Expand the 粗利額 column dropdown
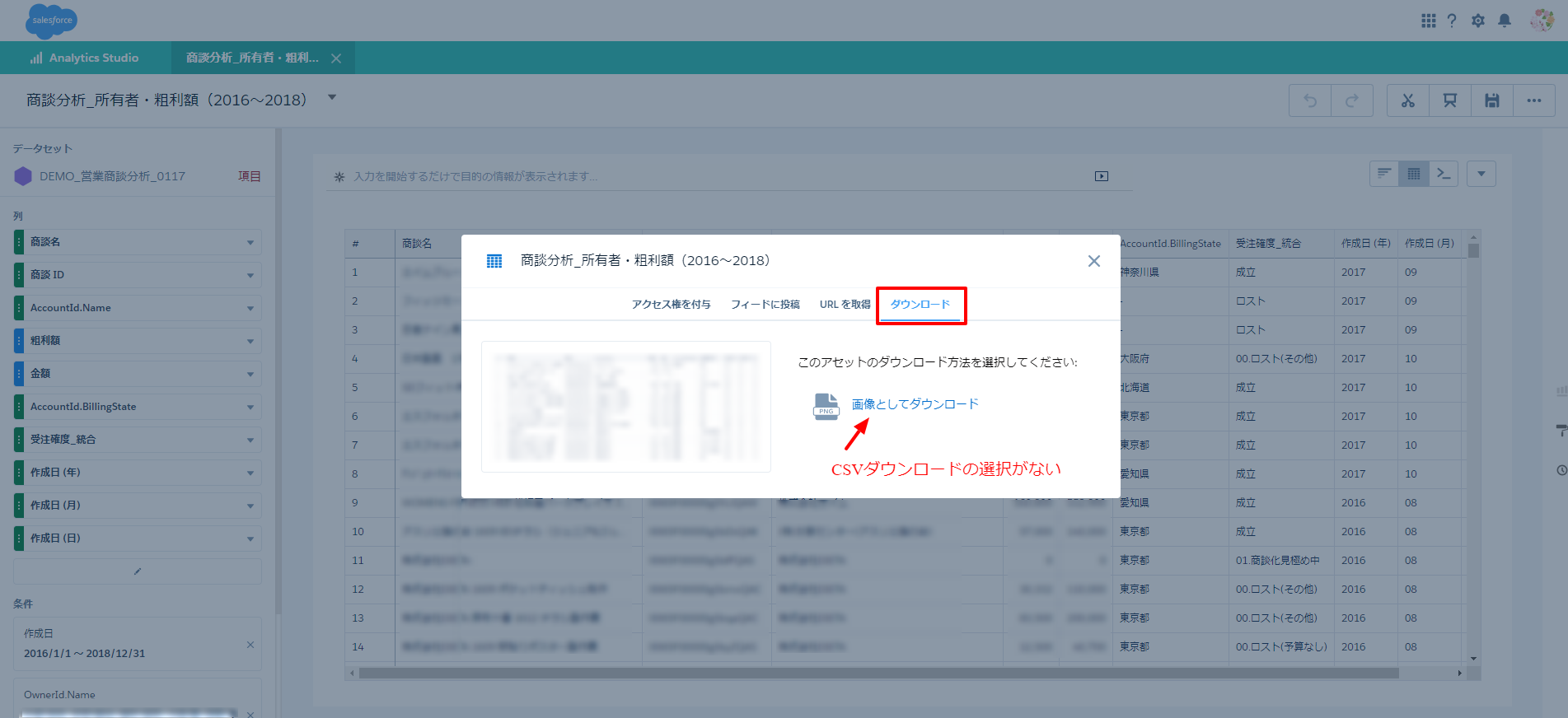This screenshot has width=1568, height=718. pyautogui.click(x=250, y=341)
